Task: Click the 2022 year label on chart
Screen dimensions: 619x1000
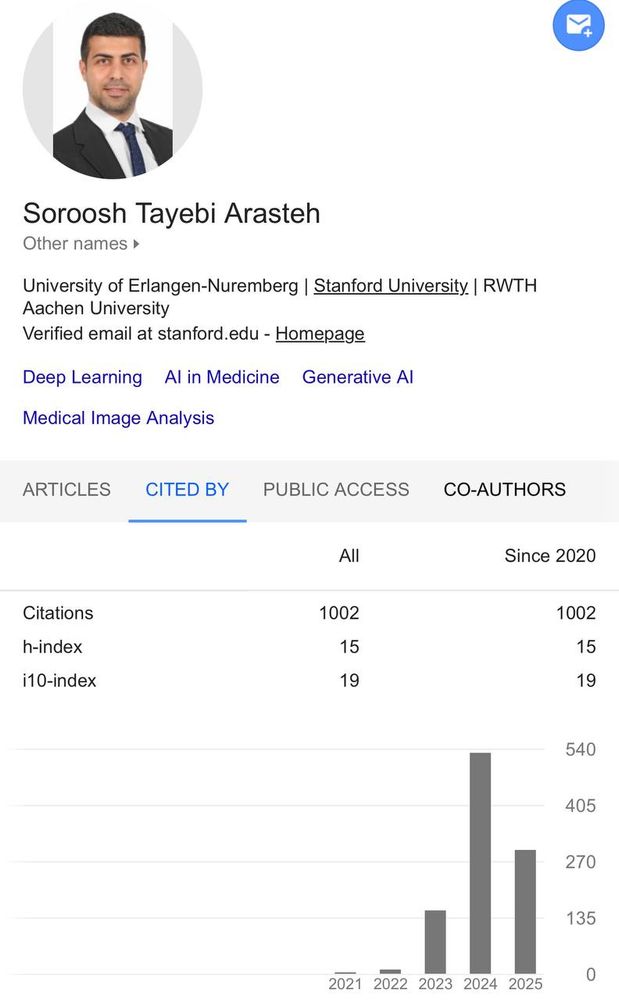Action: coord(390,984)
